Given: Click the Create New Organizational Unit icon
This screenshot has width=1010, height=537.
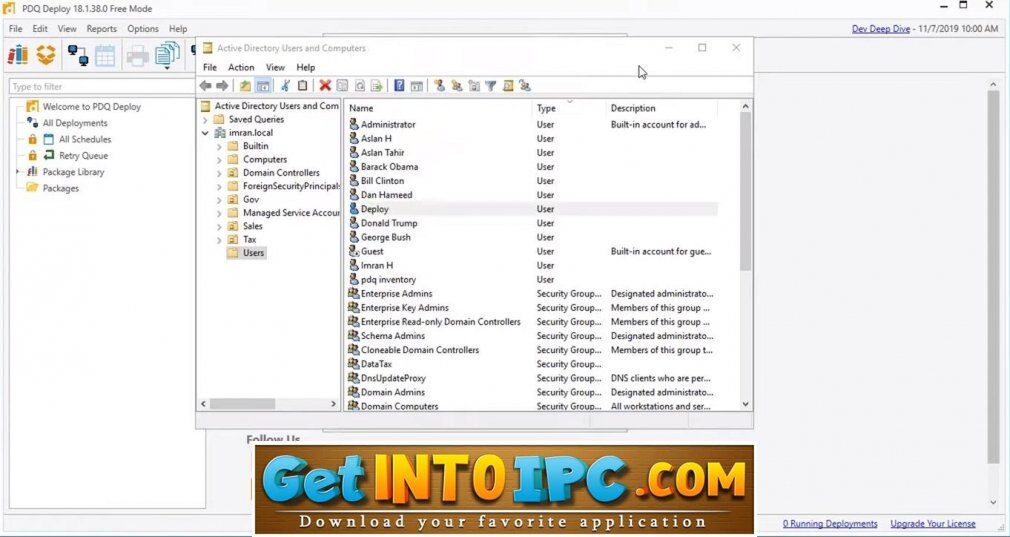Looking at the screenshot, I should 474,86.
